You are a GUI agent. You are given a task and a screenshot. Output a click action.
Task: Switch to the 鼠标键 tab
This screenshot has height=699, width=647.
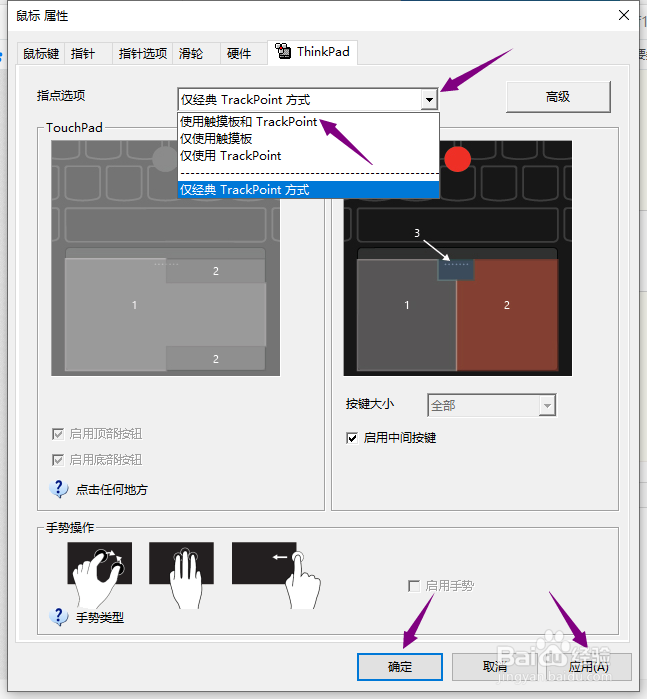pyautogui.click(x=41, y=54)
